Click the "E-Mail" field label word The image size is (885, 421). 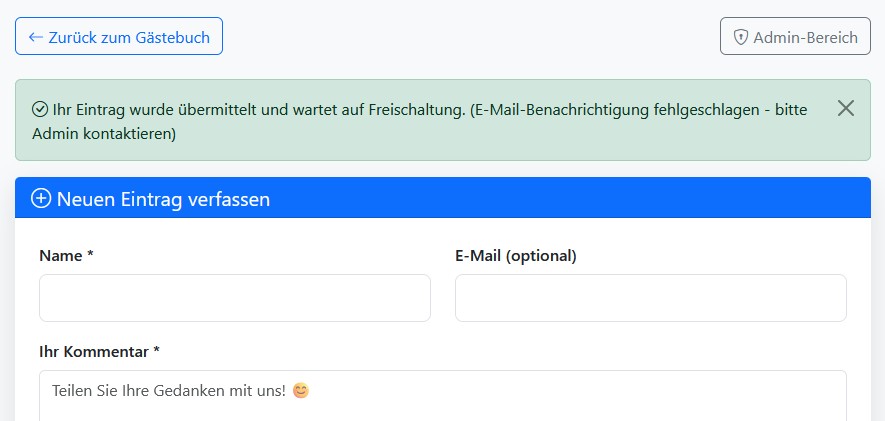[x=478, y=255]
